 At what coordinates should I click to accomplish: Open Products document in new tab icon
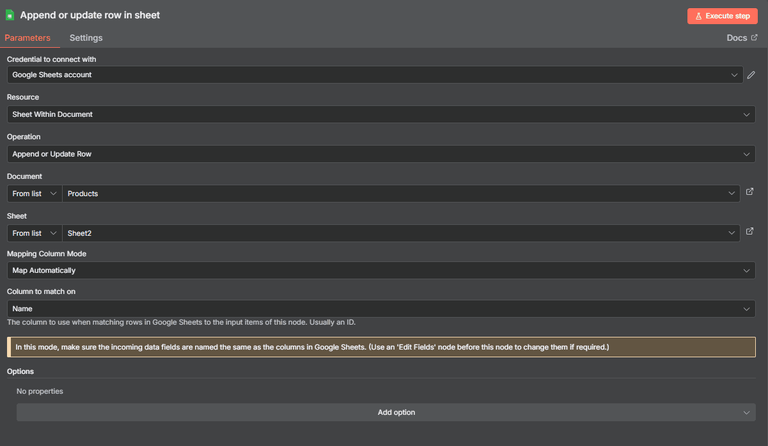749,192
